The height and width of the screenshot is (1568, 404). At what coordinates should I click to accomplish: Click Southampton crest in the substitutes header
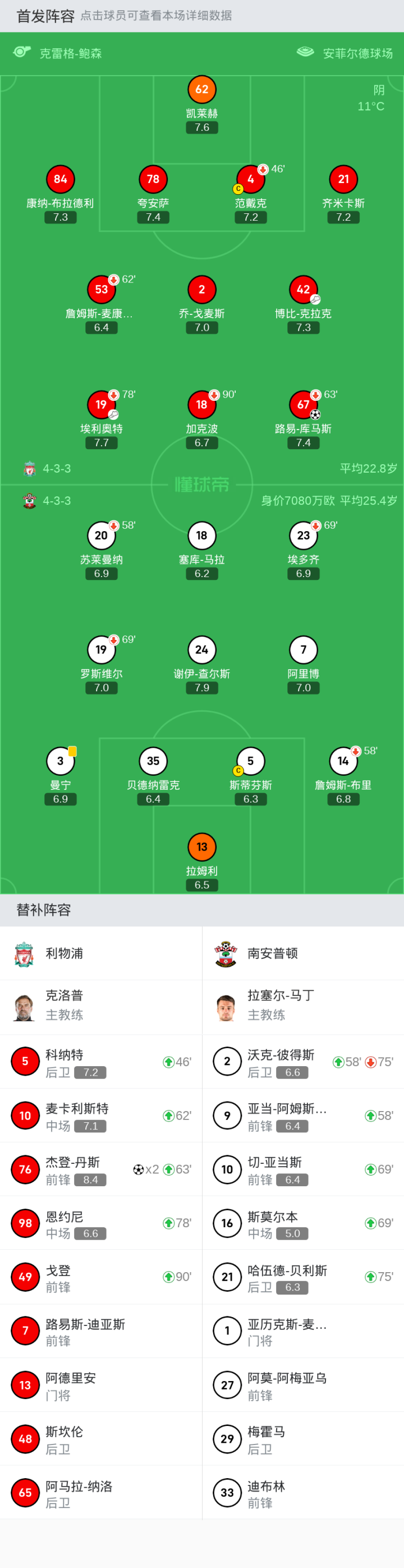tap(226, 953)
